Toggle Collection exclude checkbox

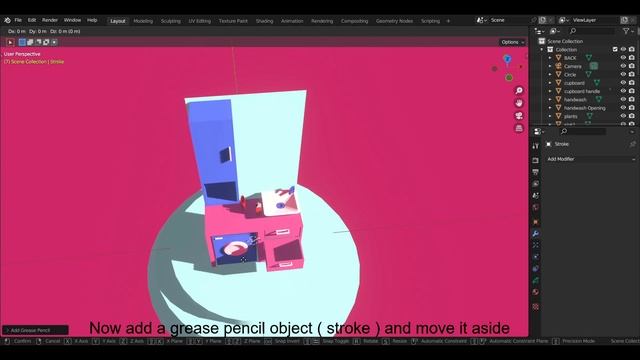(615, 49)
